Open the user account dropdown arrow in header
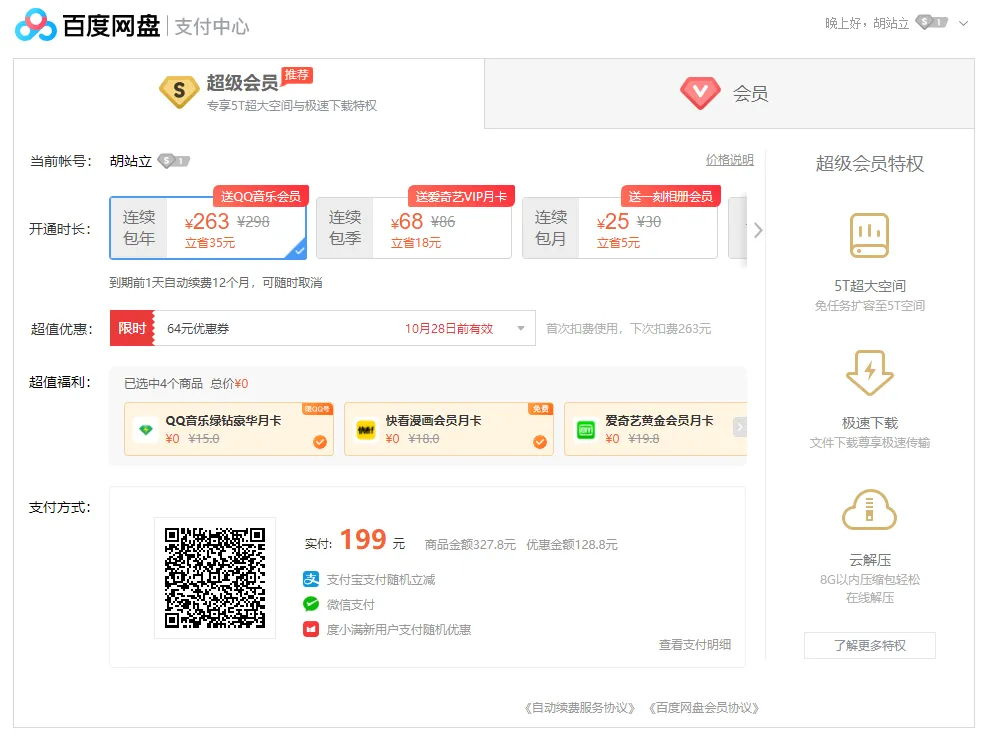This screenshot has width=998, height=747. pos(964,24)
